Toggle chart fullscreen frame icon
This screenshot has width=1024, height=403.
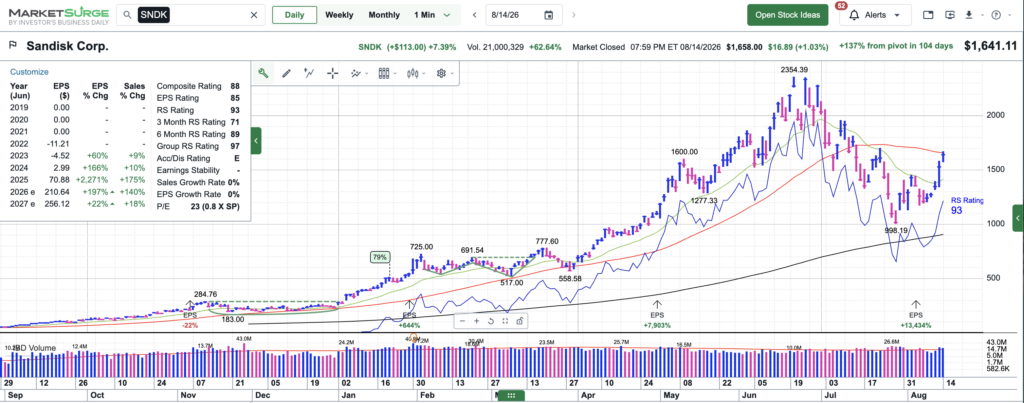[x=505, y=321]
